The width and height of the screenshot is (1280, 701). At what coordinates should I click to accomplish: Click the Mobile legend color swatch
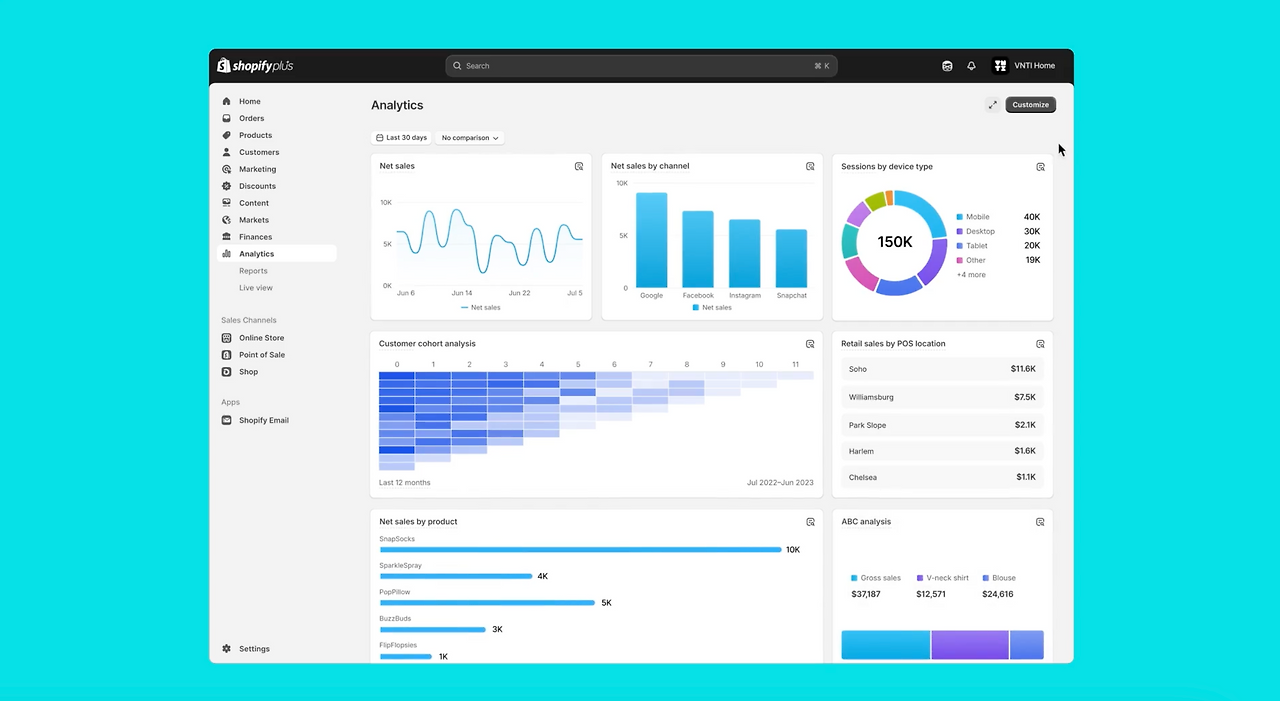tap(960, 217)
